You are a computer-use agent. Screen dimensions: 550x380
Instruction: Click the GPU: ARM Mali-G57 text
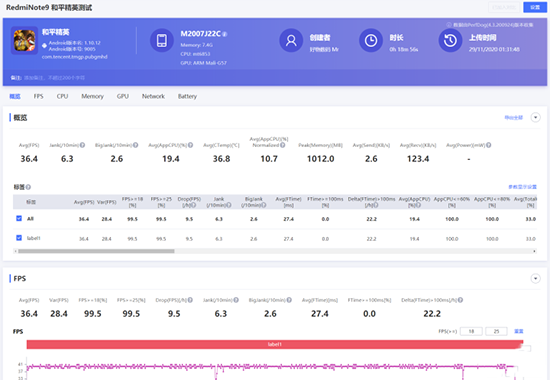203,63
